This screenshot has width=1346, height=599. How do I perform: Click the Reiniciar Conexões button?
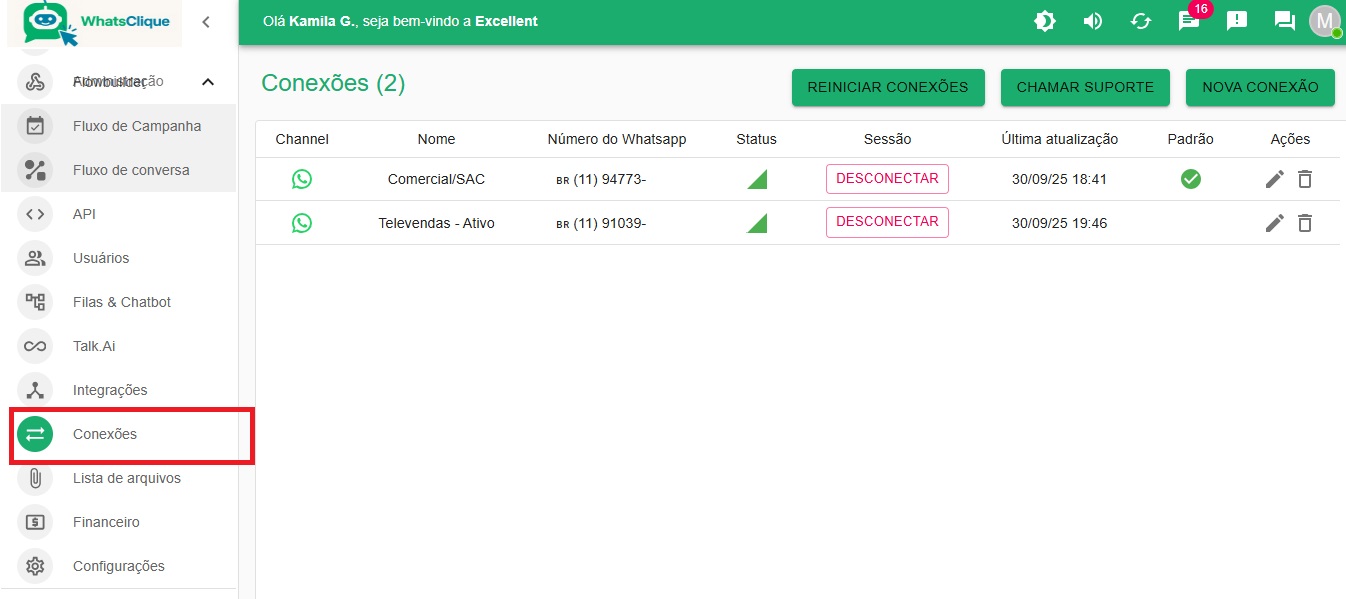[888, 87]
